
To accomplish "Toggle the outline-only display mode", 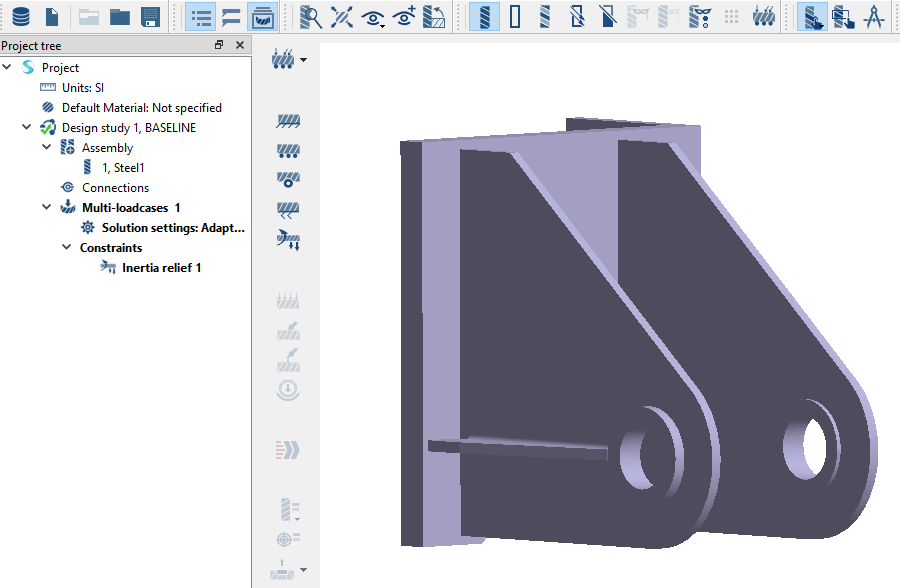I will [515, 17].
